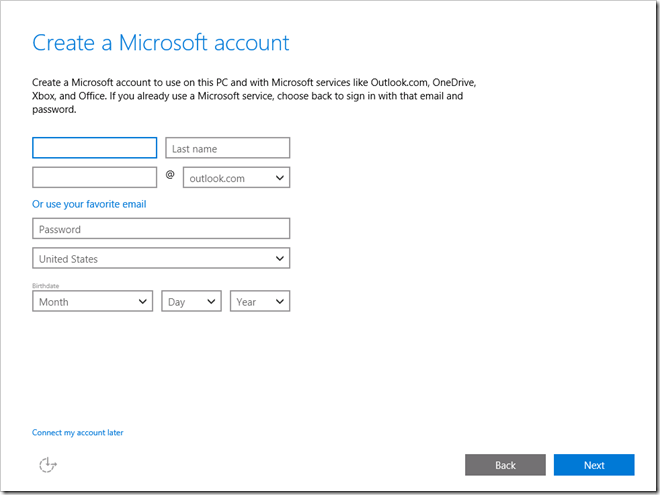660x495 pixels.
Task: Click the description paragraph about Microsoft services
Action: [250, 93]
